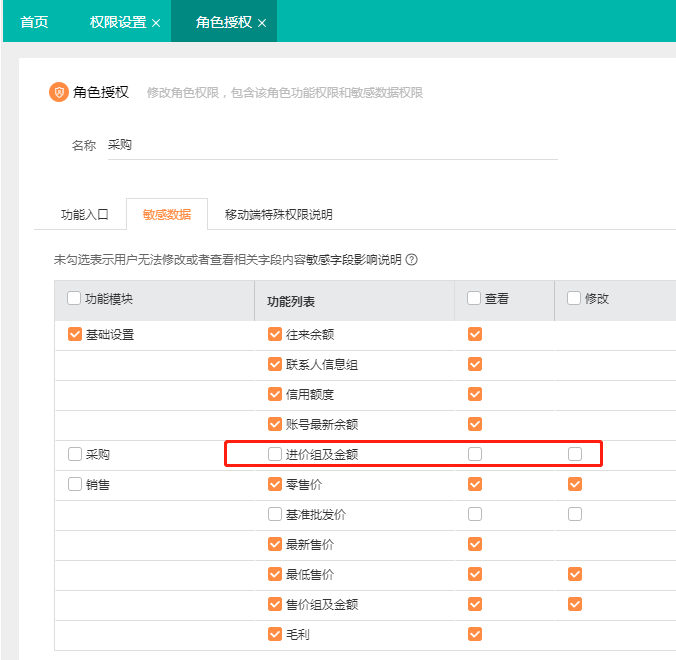Enable the 进价组及金额 checkbox
Screen dimensions: 676x660
pos(275,454)
